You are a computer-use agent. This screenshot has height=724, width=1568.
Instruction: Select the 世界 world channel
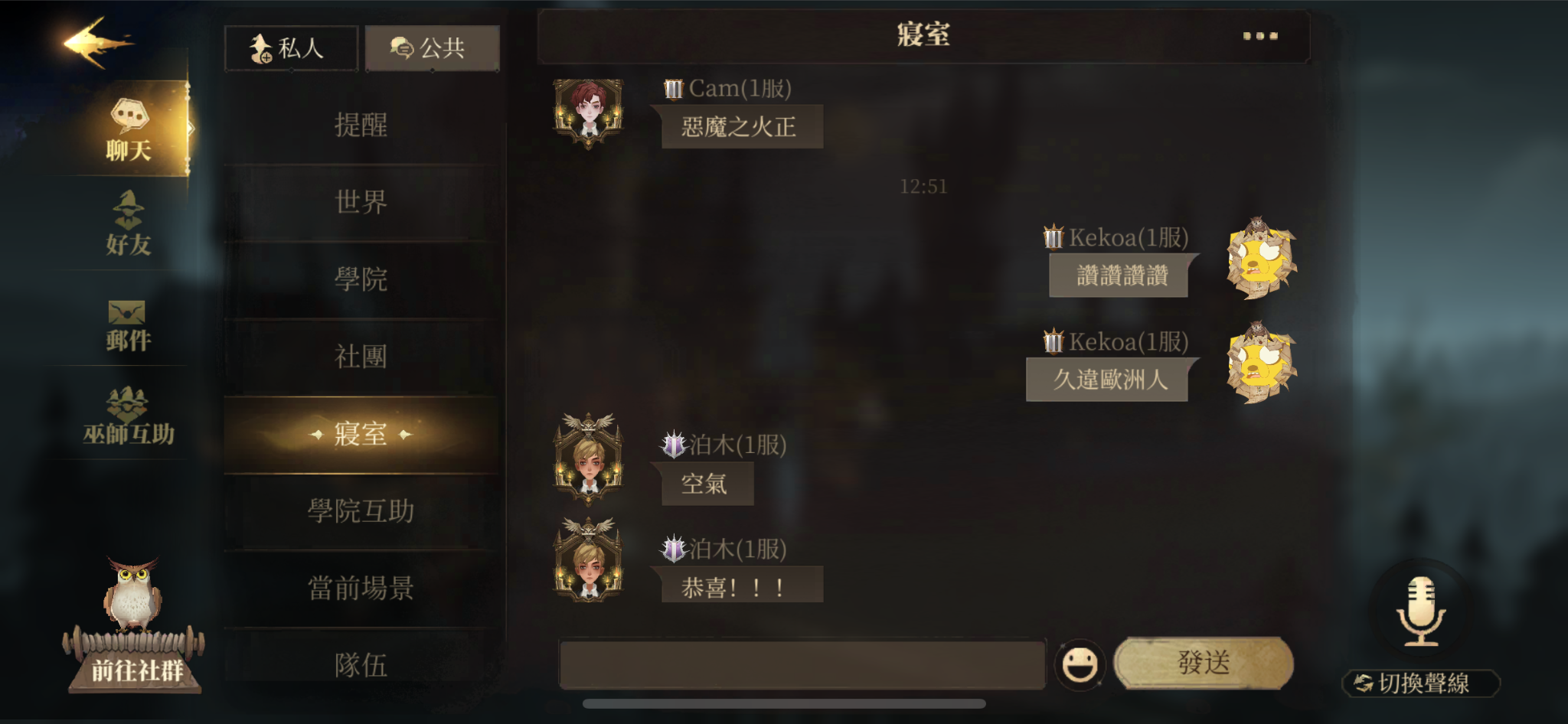[x=361, y=203]
